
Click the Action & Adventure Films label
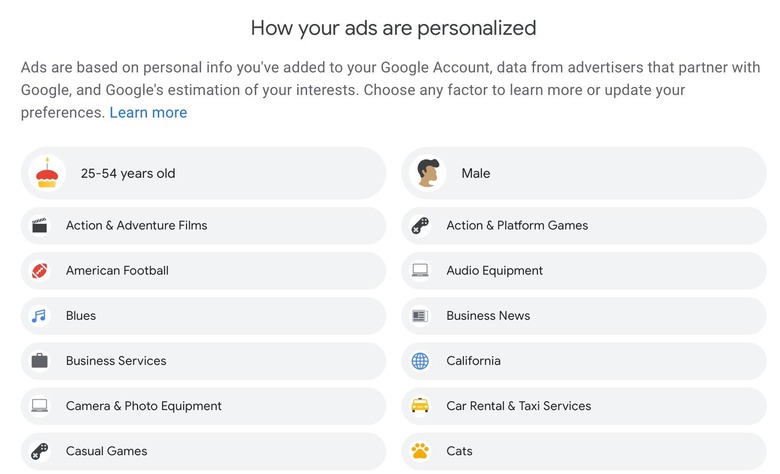137,225
